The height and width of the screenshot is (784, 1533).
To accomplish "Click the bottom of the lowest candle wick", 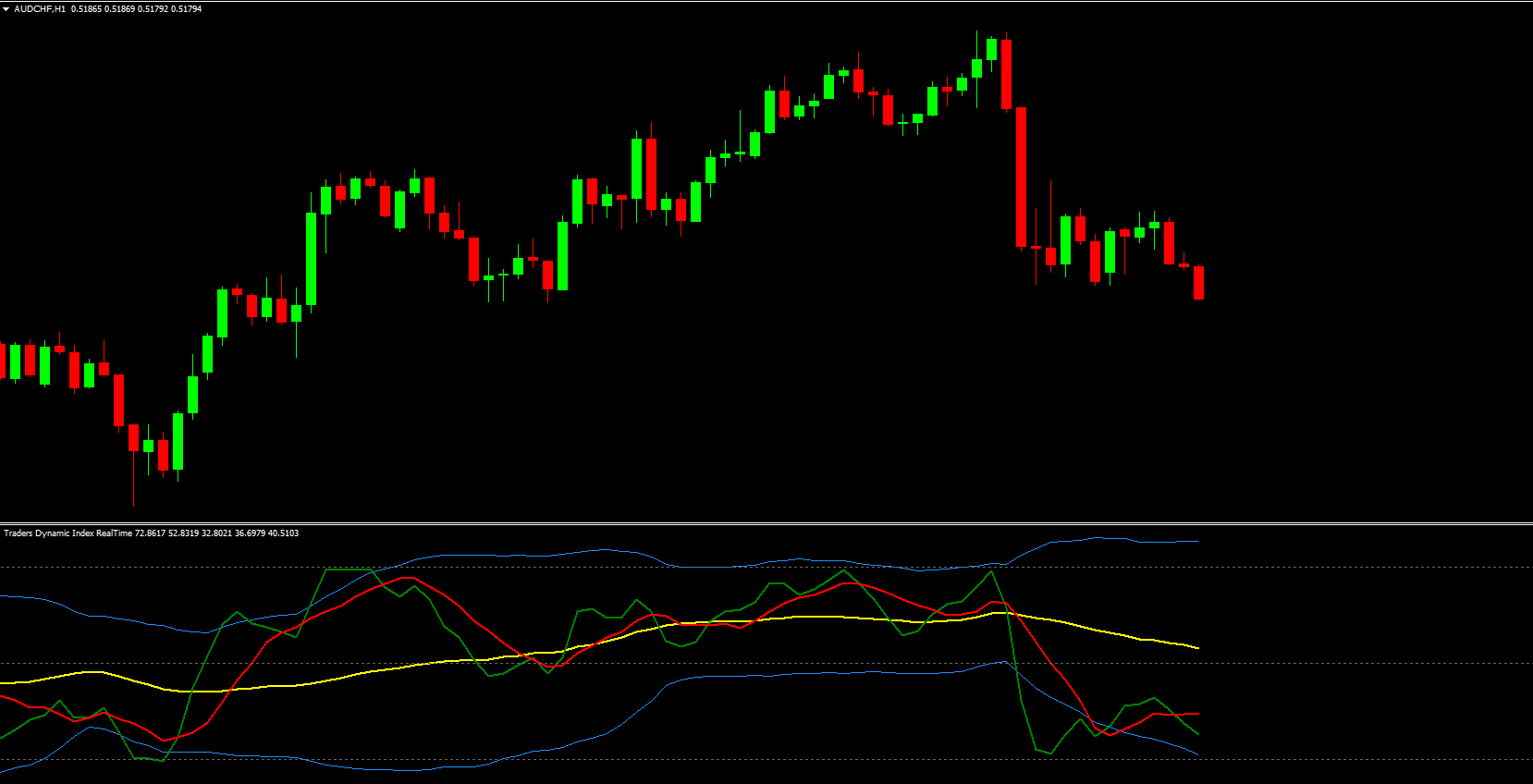I will coord(133,504).
